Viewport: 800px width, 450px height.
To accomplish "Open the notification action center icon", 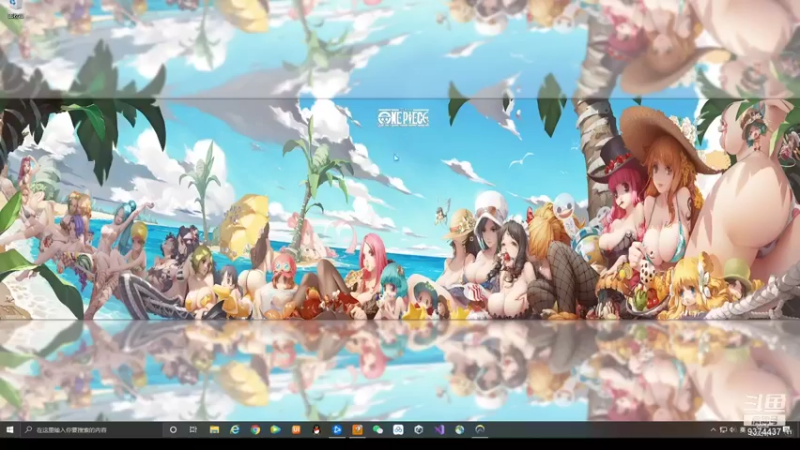I will (788, 430).
